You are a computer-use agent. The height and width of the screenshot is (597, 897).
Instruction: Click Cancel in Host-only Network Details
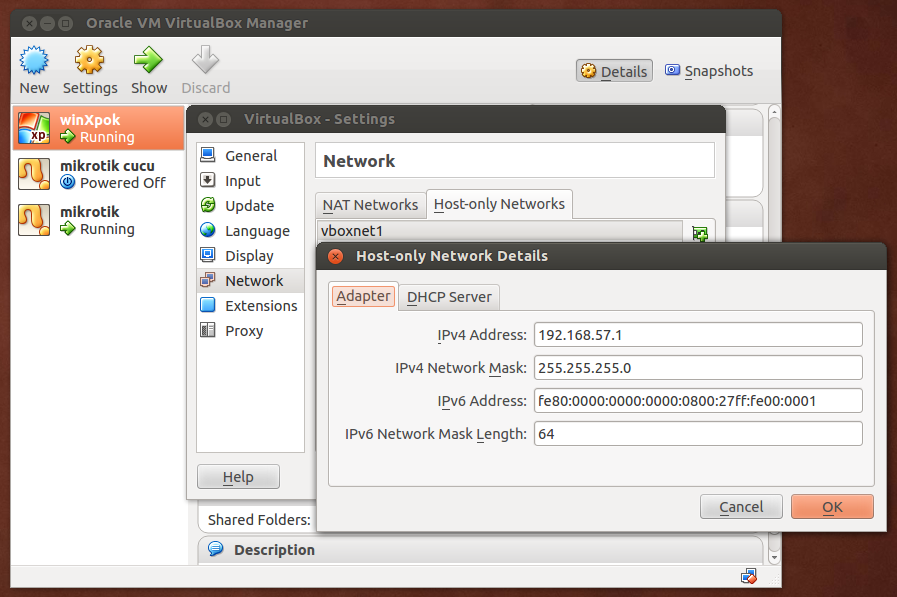click(741, 507)
